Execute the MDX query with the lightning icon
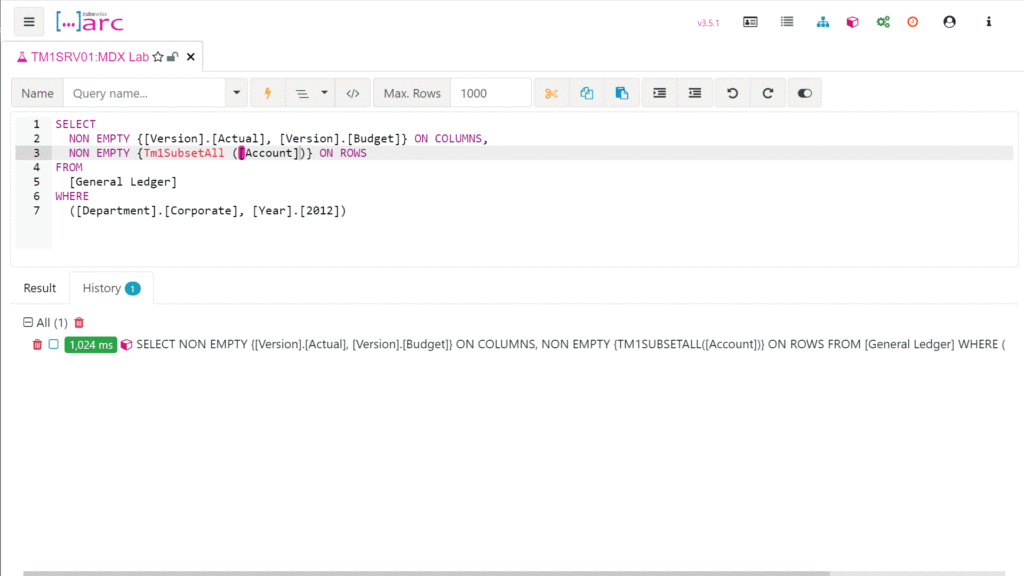1024x576 pixels. coord(268,93)
